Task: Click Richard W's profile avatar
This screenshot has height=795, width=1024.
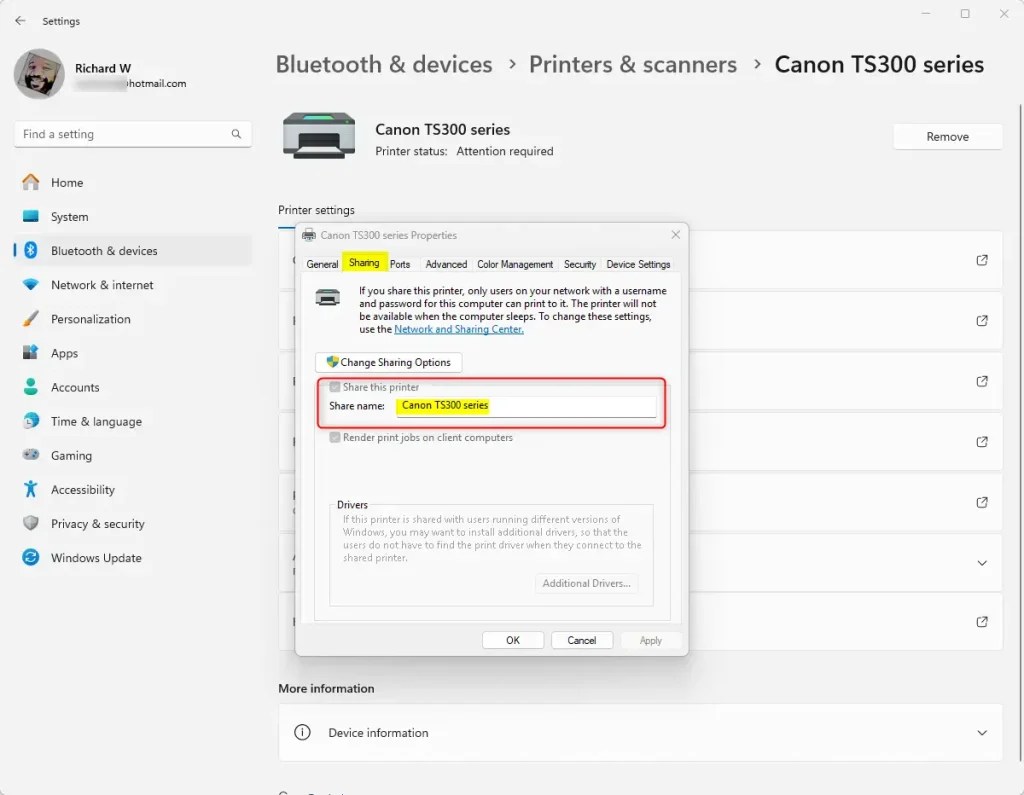Action: (38, 74)
